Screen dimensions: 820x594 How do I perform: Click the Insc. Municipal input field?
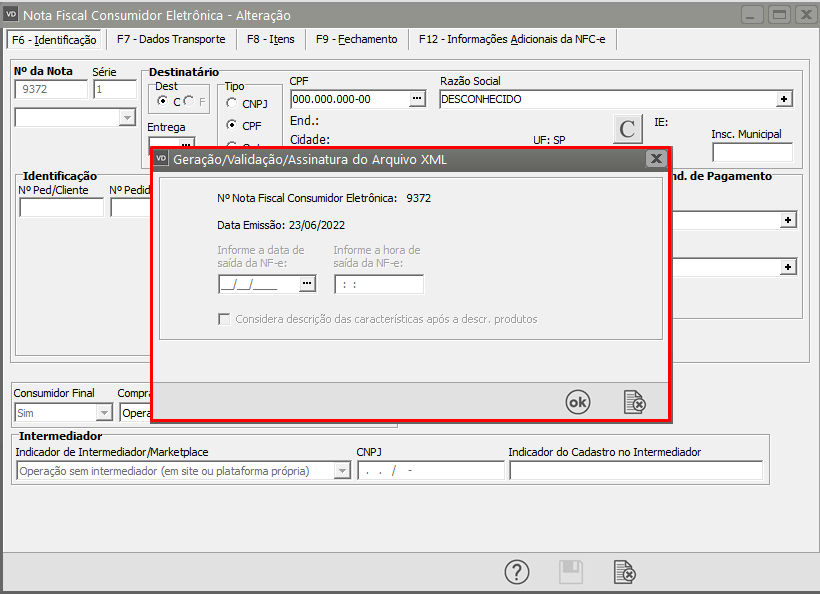click(x=752, y=152)
